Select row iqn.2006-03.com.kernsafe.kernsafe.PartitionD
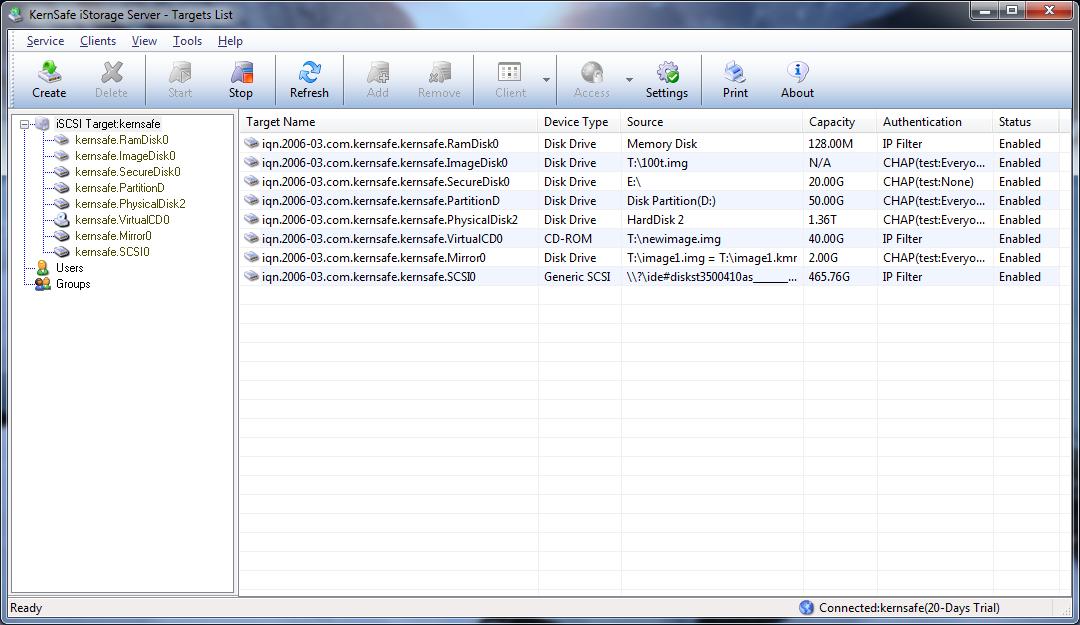The width and height of the screenshot is (1080, 625). (x=650, y=201)
